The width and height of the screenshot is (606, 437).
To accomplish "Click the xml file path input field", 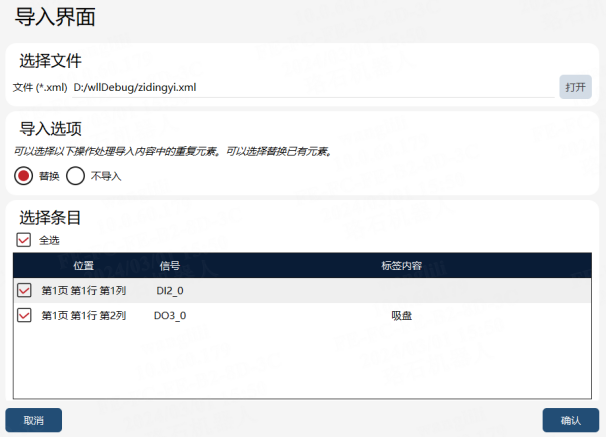I will 313,88.
